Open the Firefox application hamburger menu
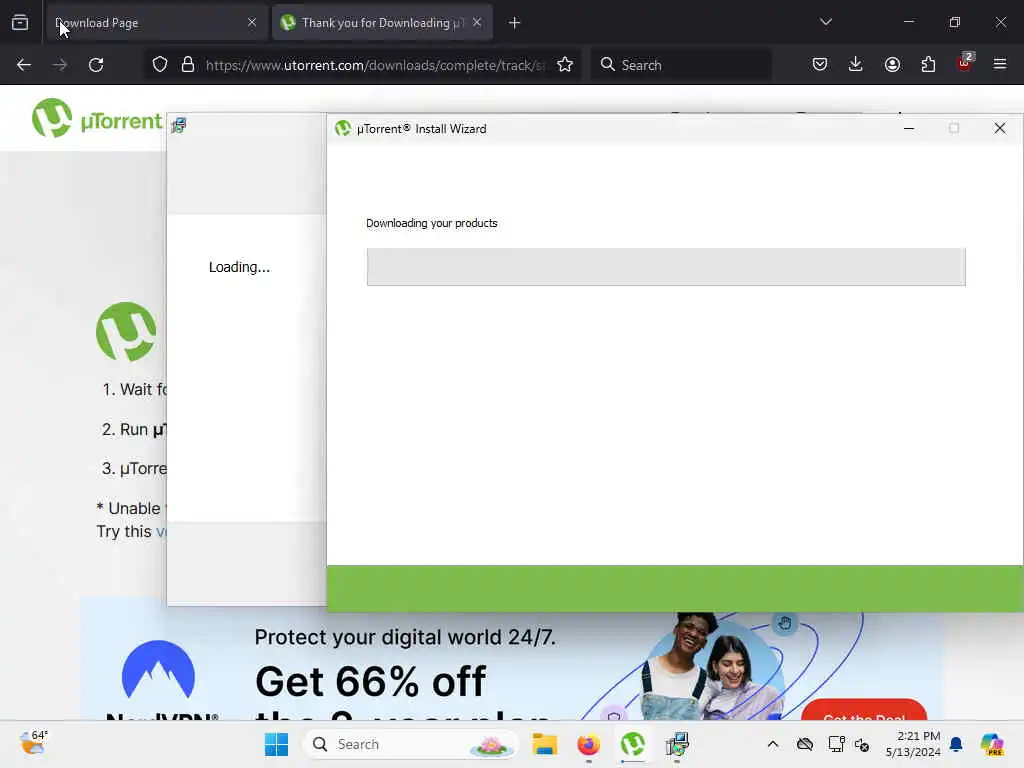 point(1000,64)
